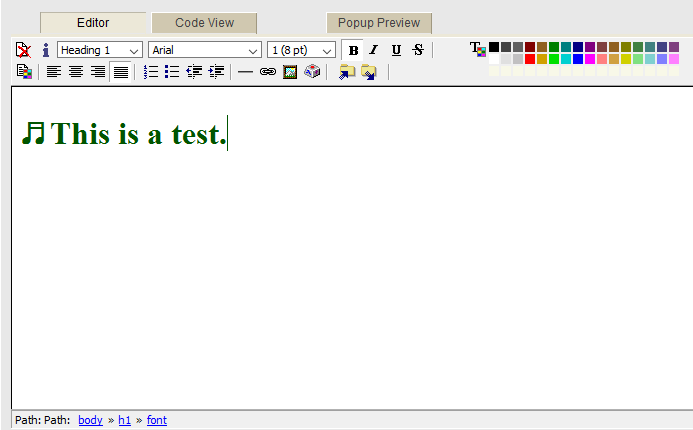Click the "This is a test." heading text
The image size is (693, 430).
tap(138, 133)
